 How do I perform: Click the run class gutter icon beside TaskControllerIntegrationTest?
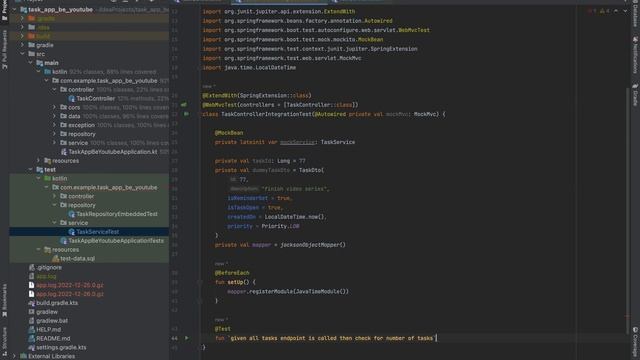(x=186, y=114)
